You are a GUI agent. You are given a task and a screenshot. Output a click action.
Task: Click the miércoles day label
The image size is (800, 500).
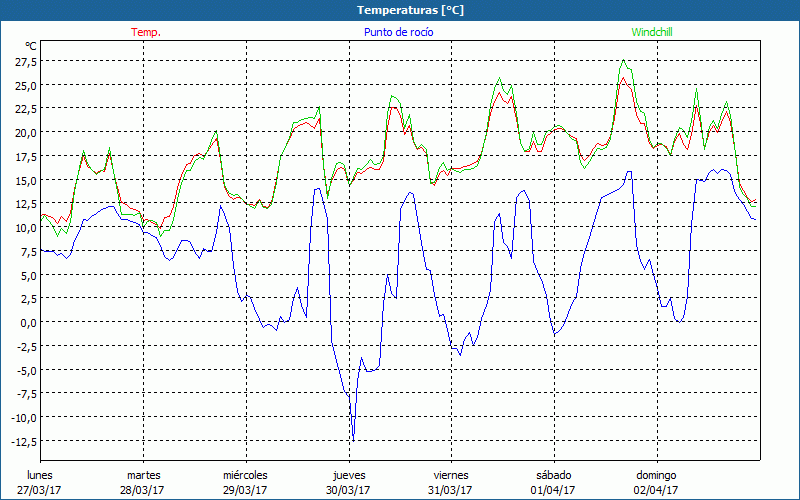tap(245, 475)
